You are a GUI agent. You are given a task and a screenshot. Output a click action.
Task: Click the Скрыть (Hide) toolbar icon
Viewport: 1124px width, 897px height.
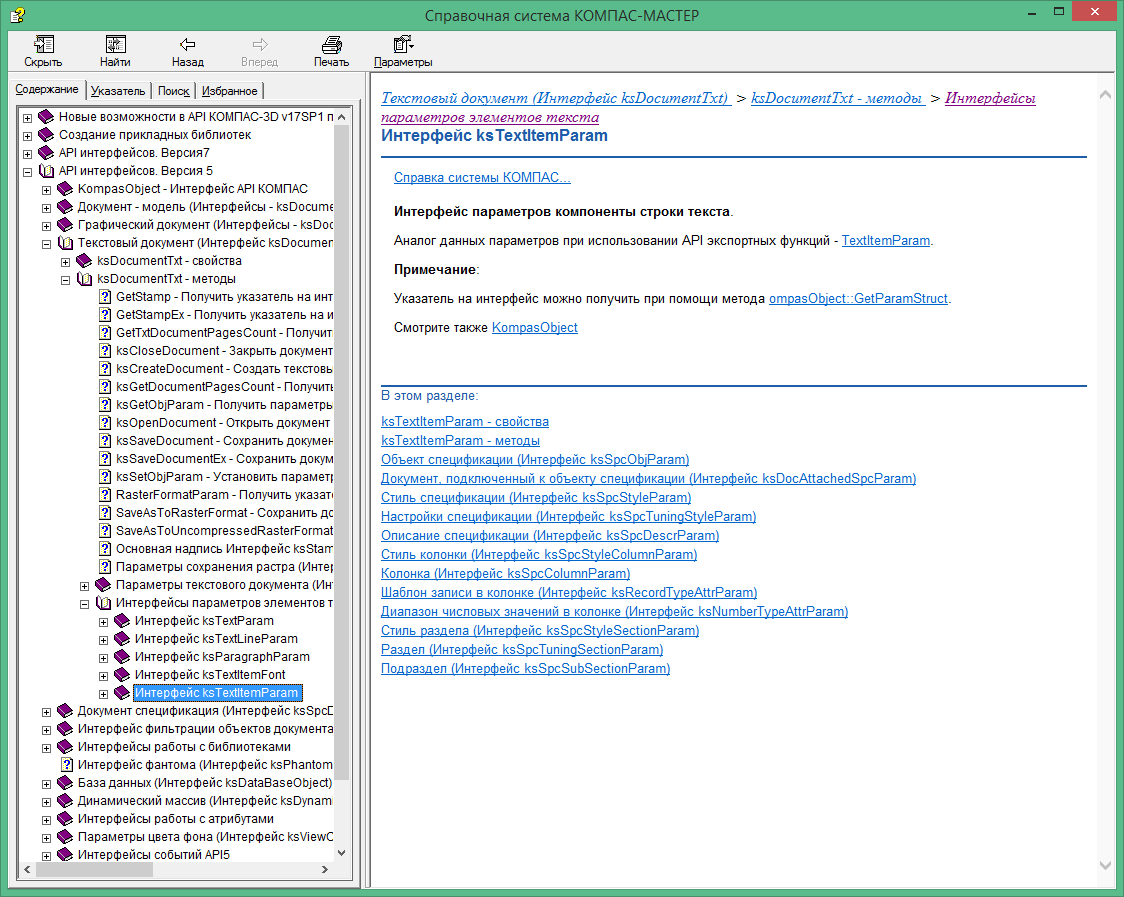click(x=44, y=44)
